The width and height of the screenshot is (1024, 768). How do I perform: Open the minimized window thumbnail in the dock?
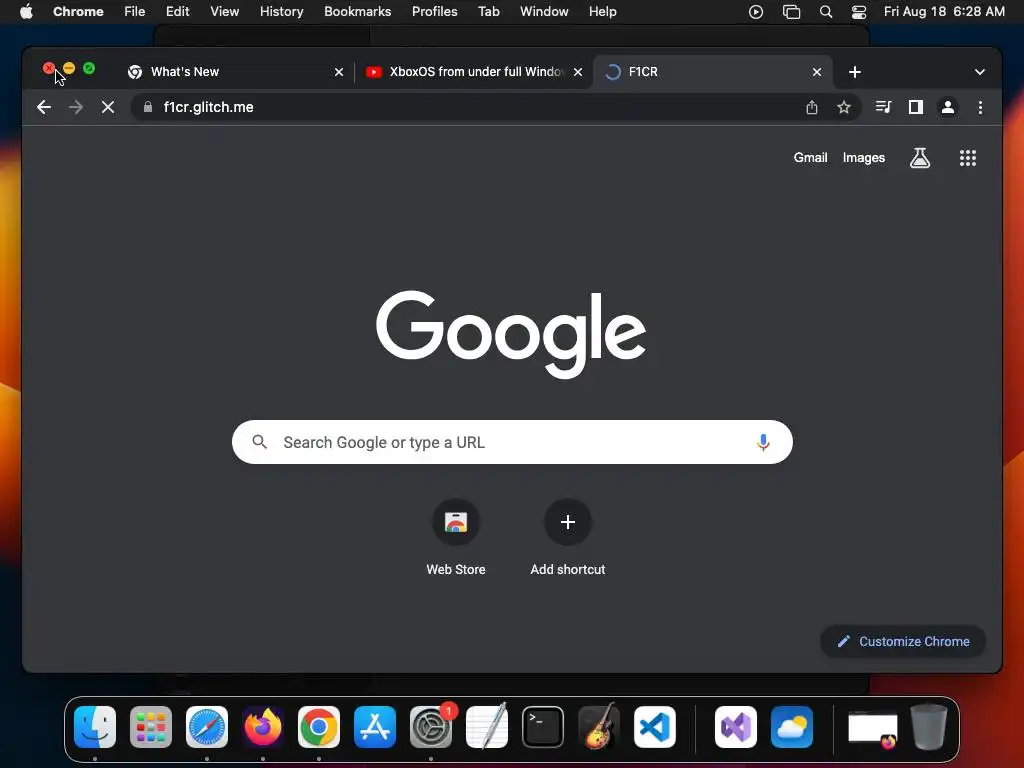point(872,729)
